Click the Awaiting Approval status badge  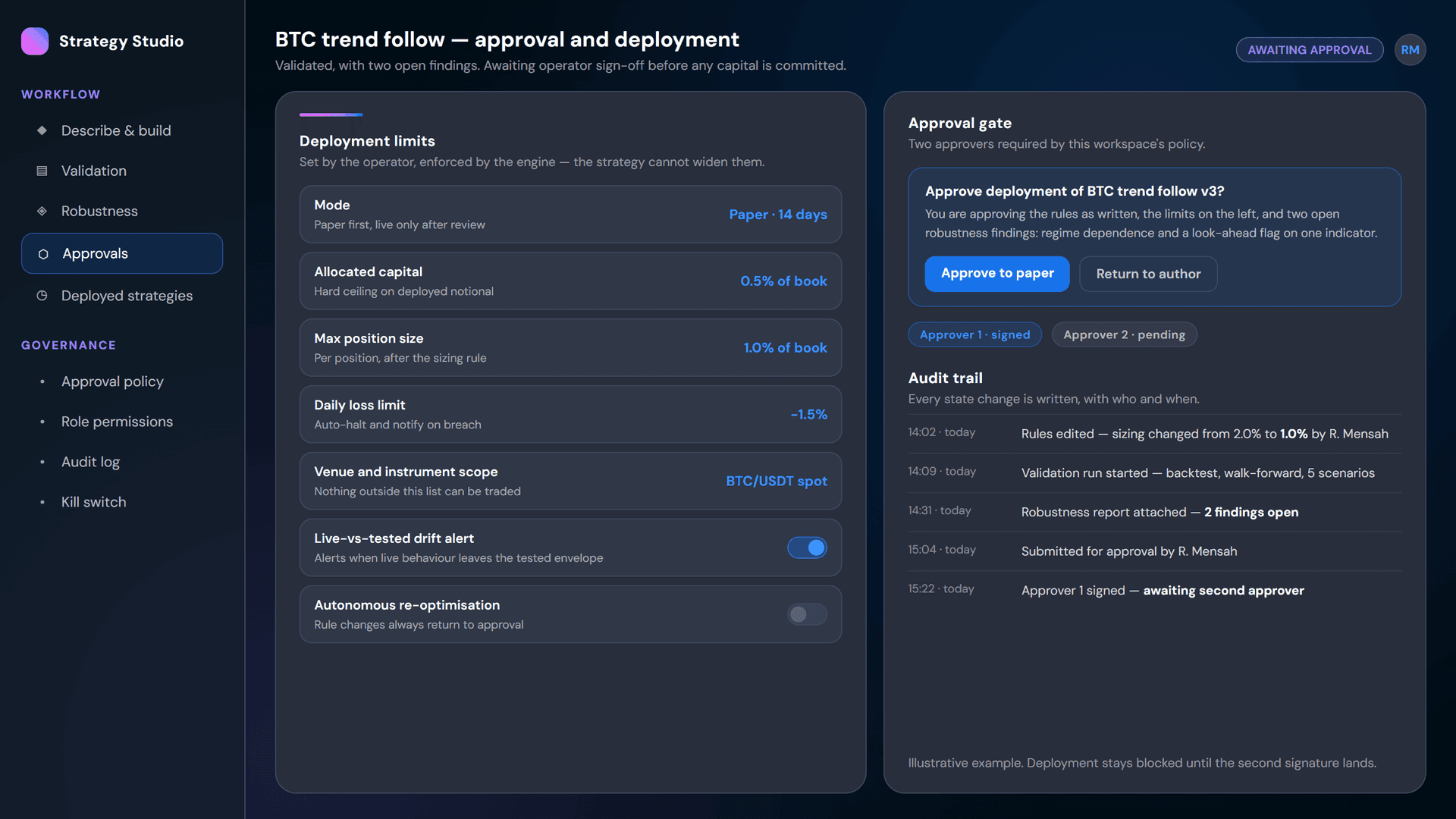(x=1310, y=50)
